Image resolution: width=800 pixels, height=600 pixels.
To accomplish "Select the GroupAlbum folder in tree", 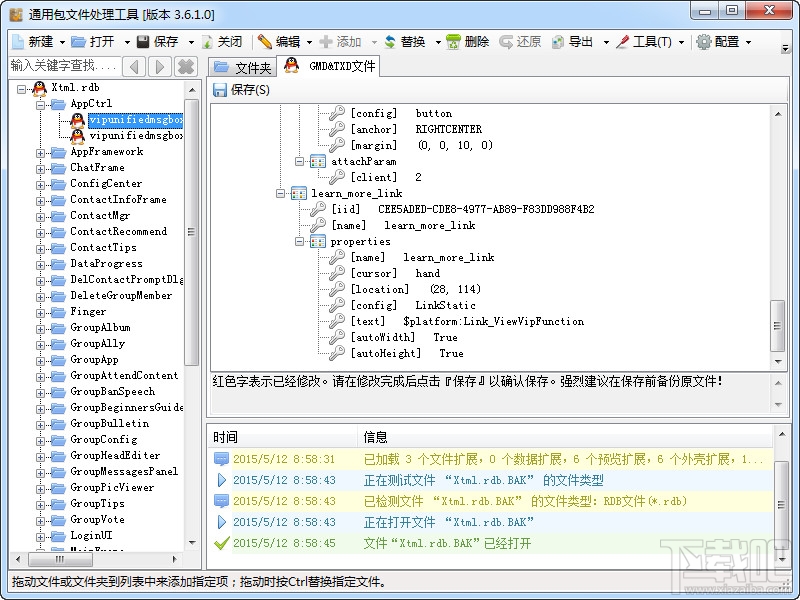I will click(x=100, y=328).
